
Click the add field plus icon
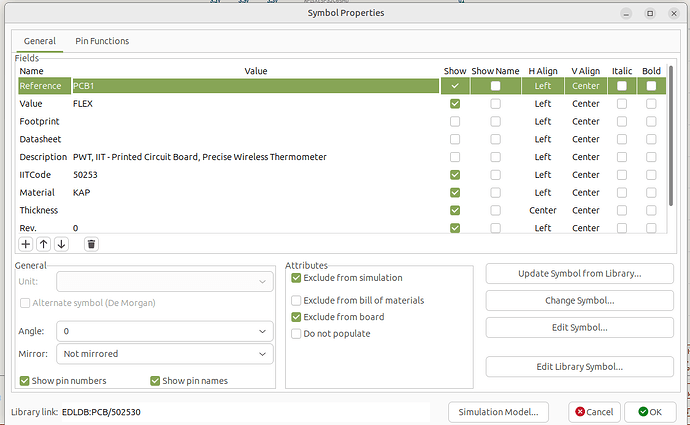(x=26, y=243)
